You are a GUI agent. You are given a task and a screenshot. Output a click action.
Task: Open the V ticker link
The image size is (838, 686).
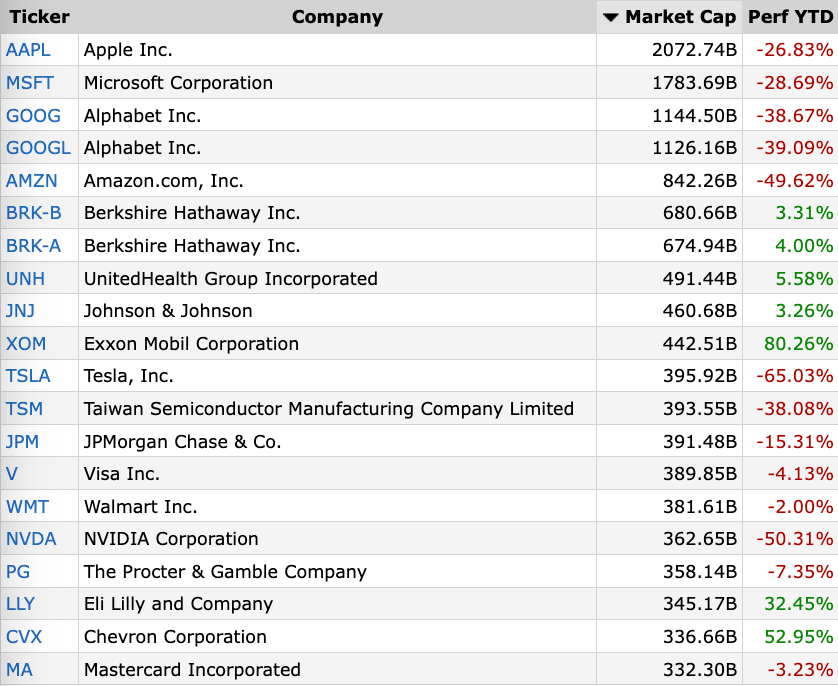coord(12,473)
